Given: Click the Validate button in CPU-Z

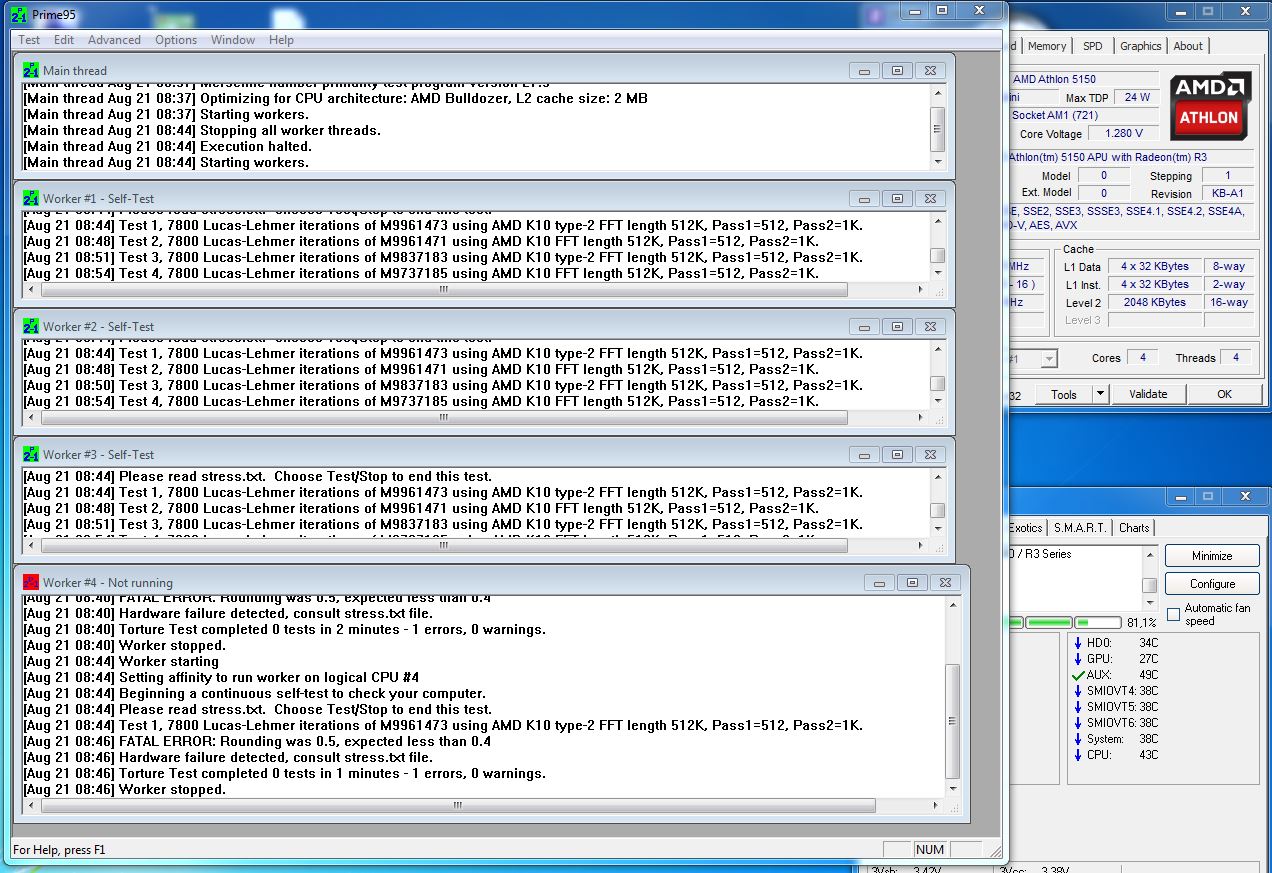Looking at the screenshot, I should [1148, 394].
